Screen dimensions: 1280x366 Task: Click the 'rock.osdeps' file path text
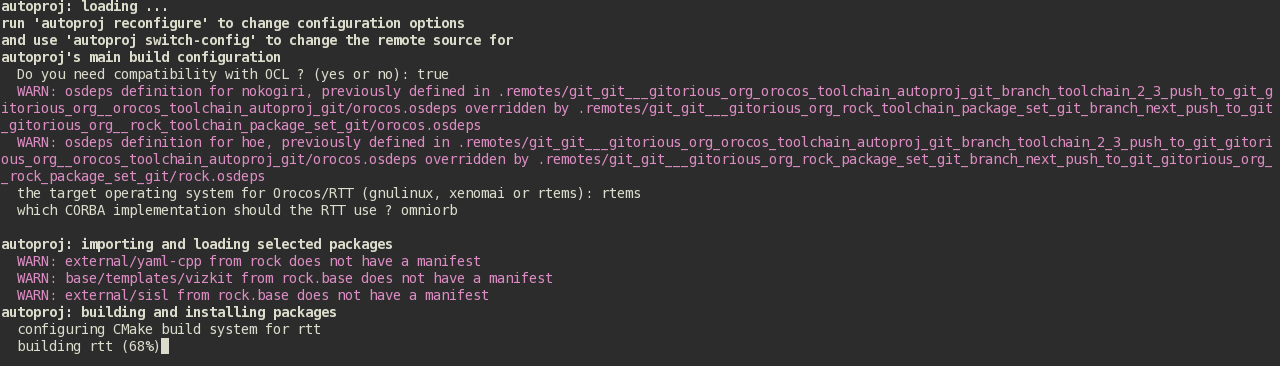(221, 177)
